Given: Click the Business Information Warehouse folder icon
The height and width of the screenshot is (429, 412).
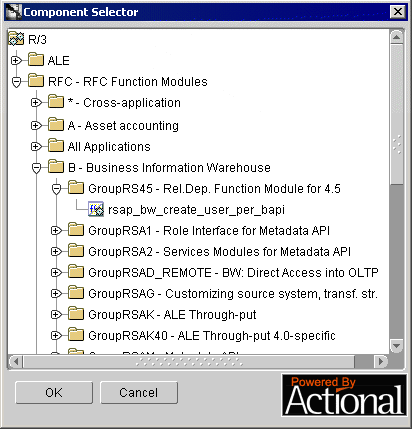Looking at the screenshot, I should tap(56, 167).
